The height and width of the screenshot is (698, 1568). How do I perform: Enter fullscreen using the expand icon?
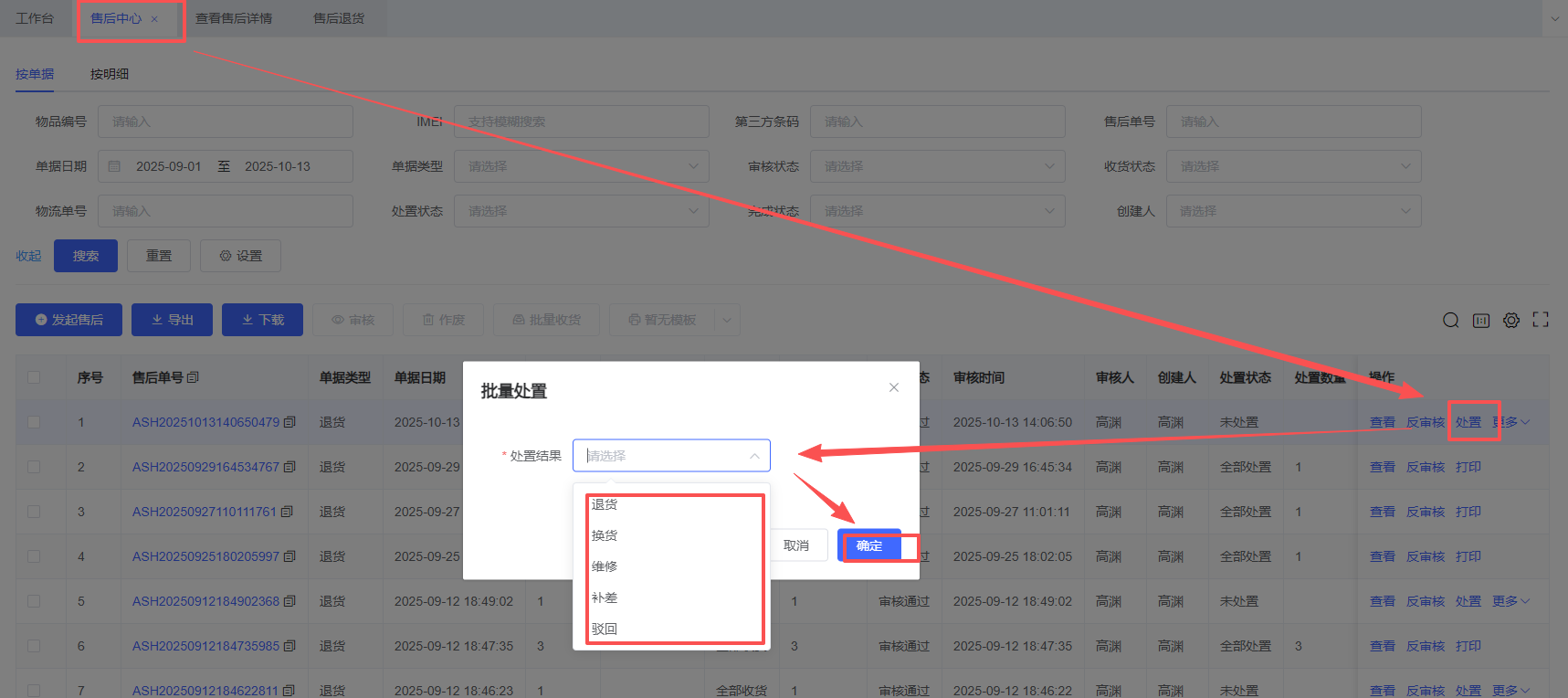tap(1541, 320)
